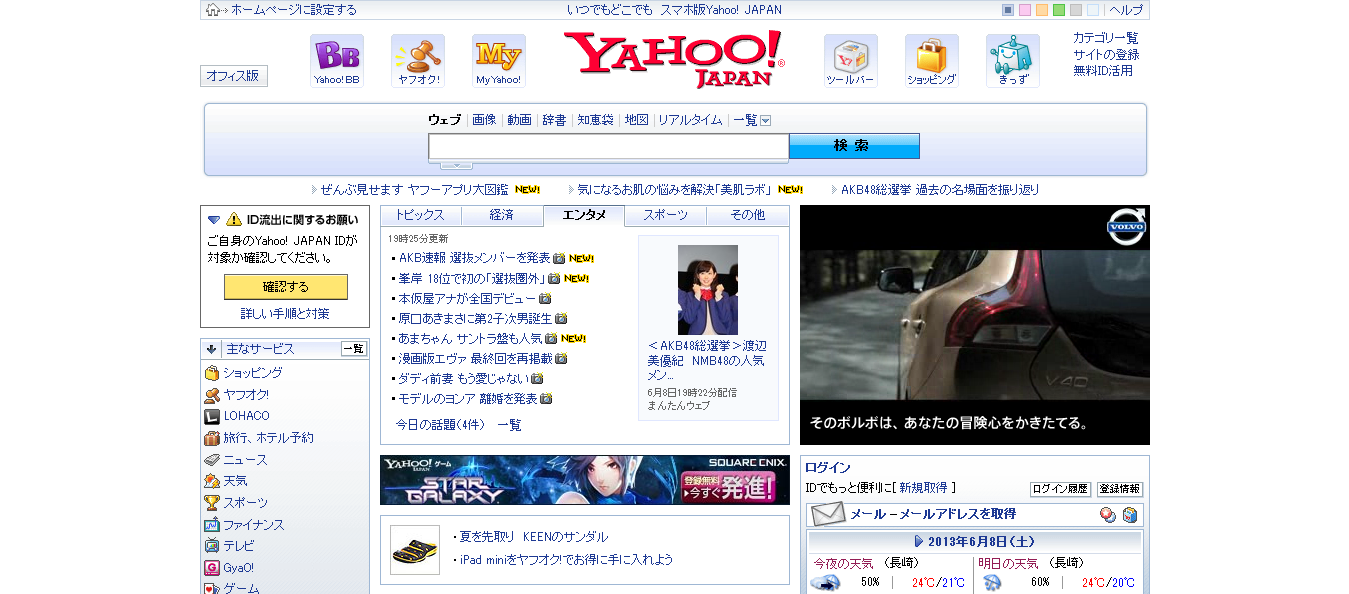Viewport: 1349px width, 594px height.
Task: Click the 一覧 button in 主なサービス
Action: pos(354,349)
